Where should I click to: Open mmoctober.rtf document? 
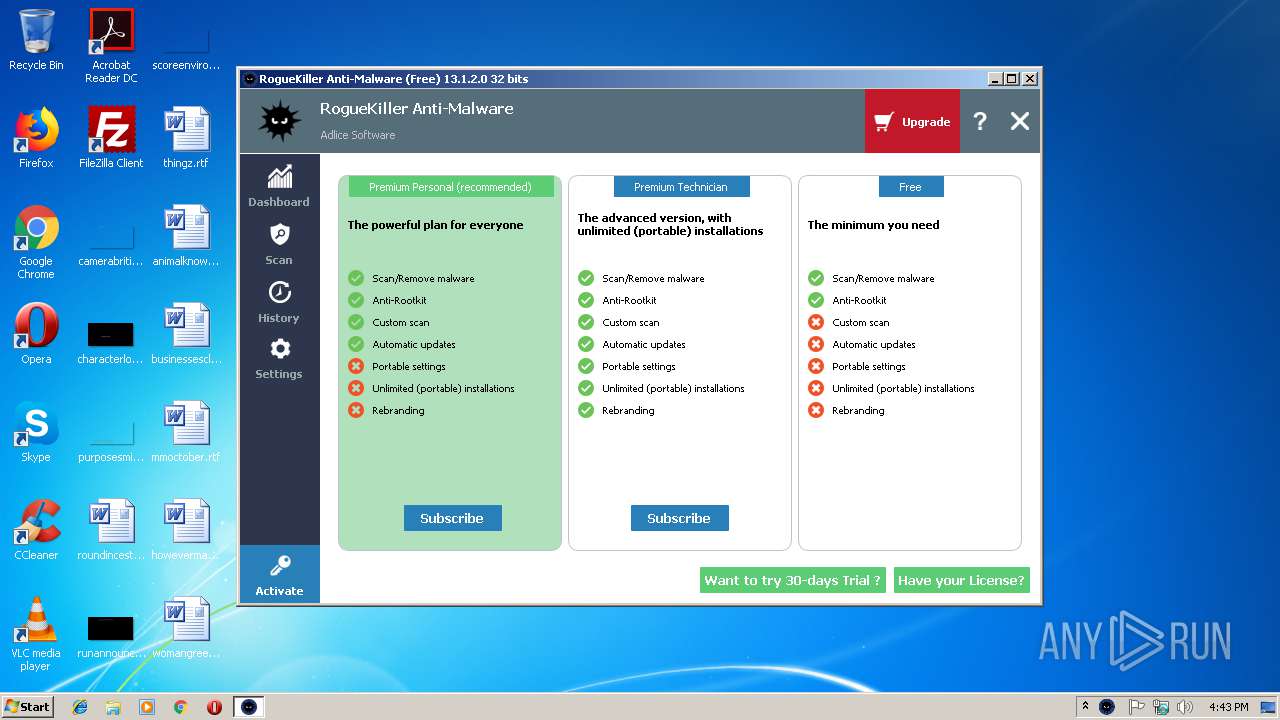pyautogui.click(x=186, y=432)
